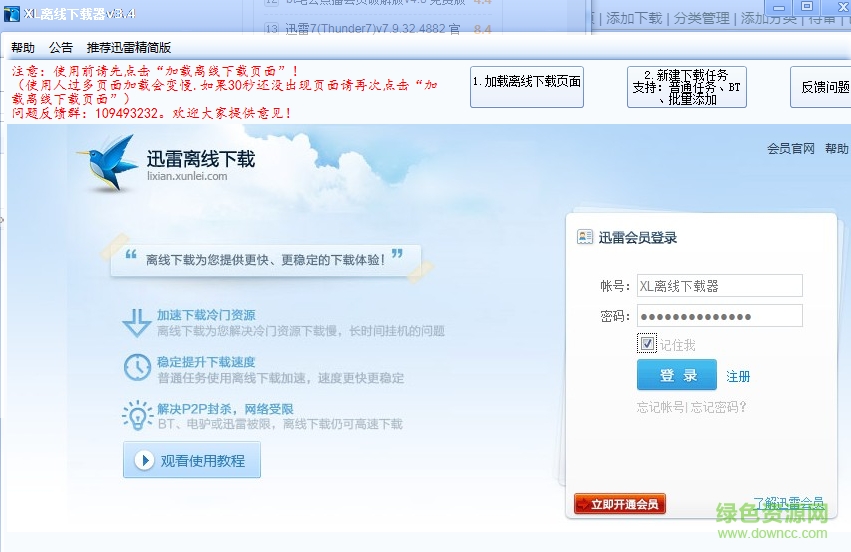This screenshot has height=552, width=851.
Task: Open the 会员官网 link
Action: point(791,149)
